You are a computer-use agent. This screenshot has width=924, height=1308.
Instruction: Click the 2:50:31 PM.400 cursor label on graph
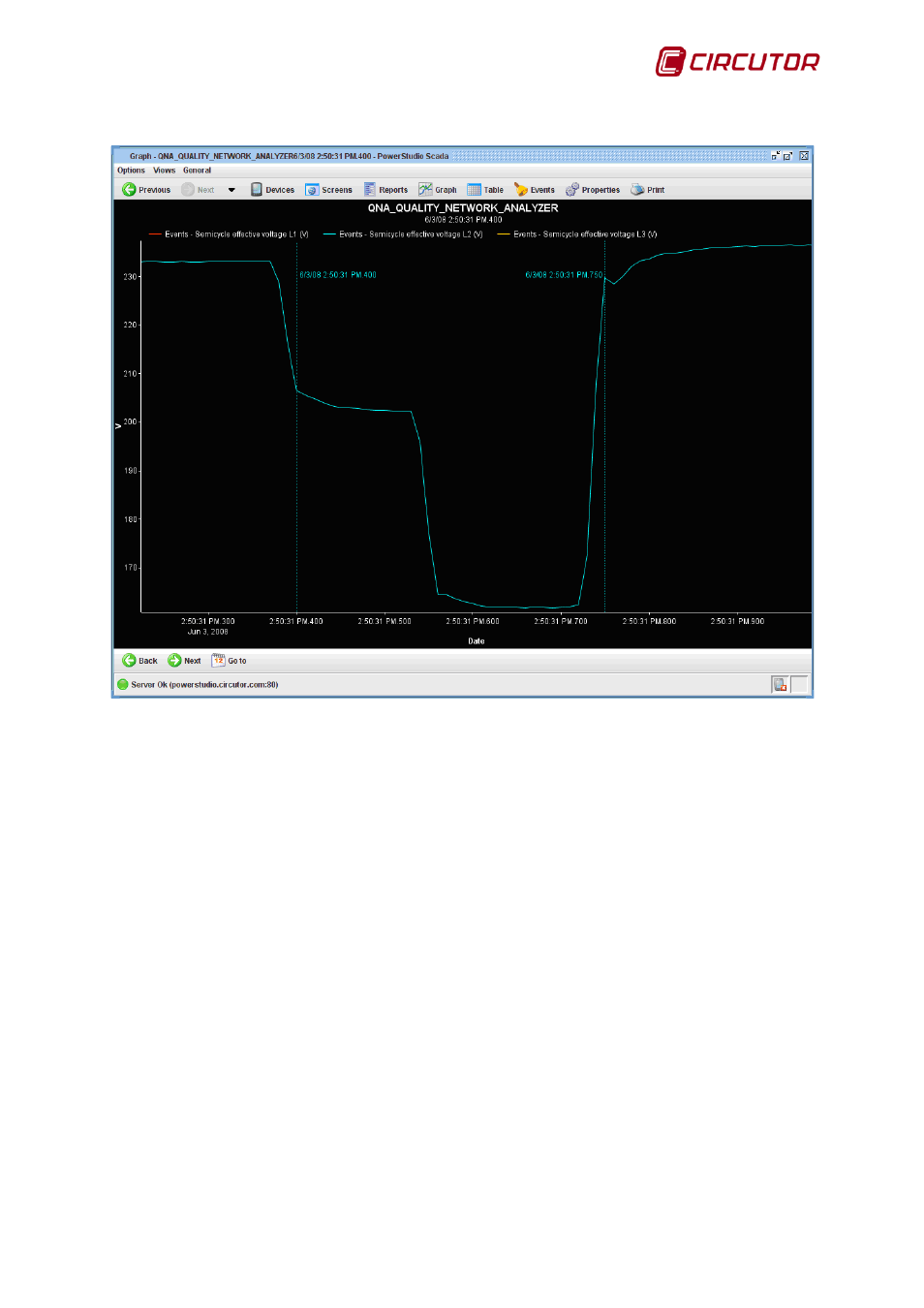(x=338, y=275)
